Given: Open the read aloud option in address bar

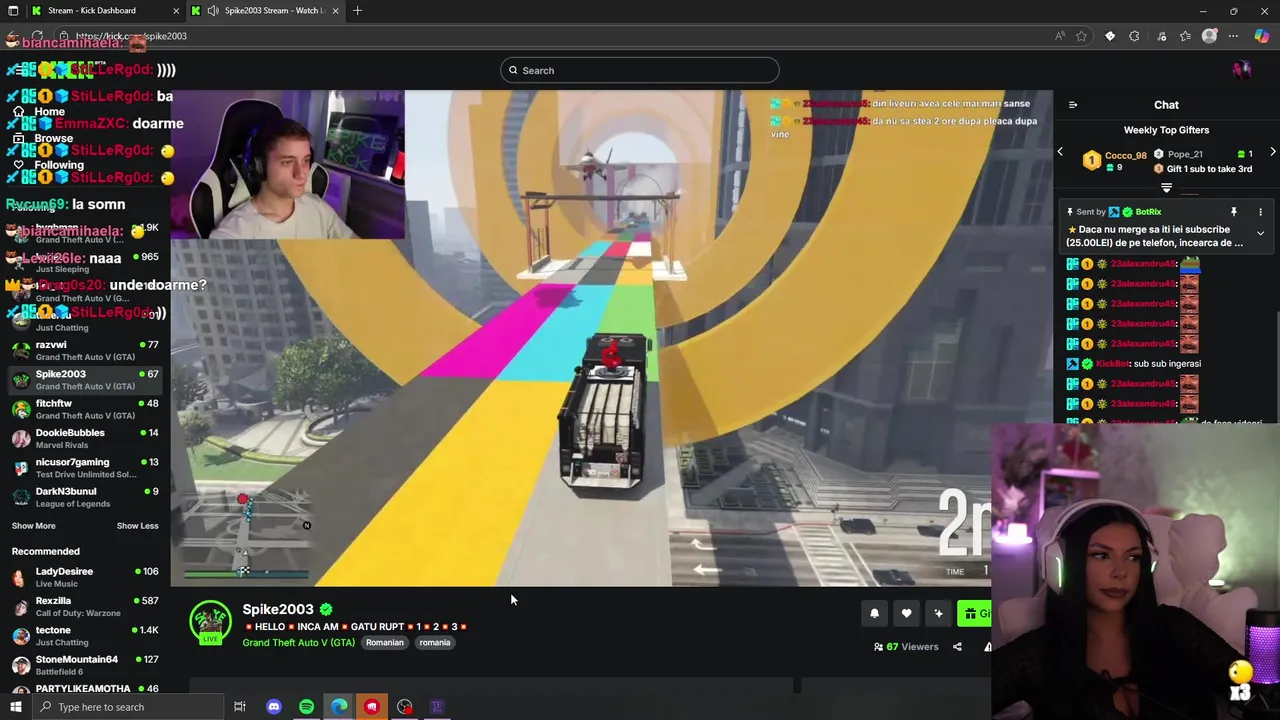Looking at the screenshot, I should pos(1059,37).
